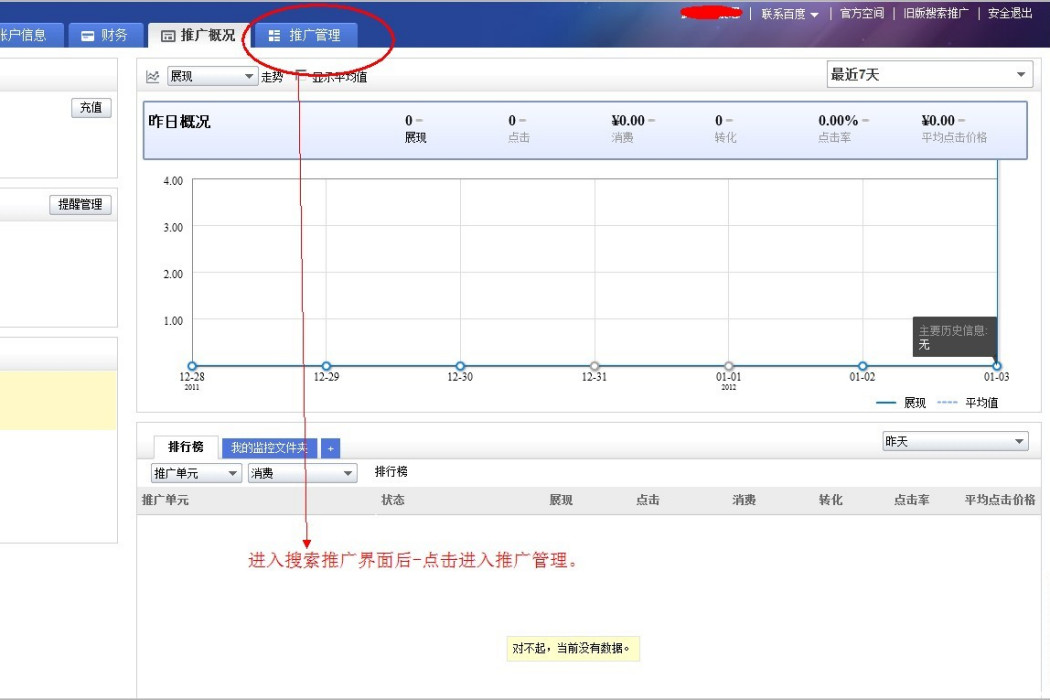Click the trend chart icon beside 展现 dropdown
Screen dimensions: 1050x700
pyautogui.click(x=153, y=77)
